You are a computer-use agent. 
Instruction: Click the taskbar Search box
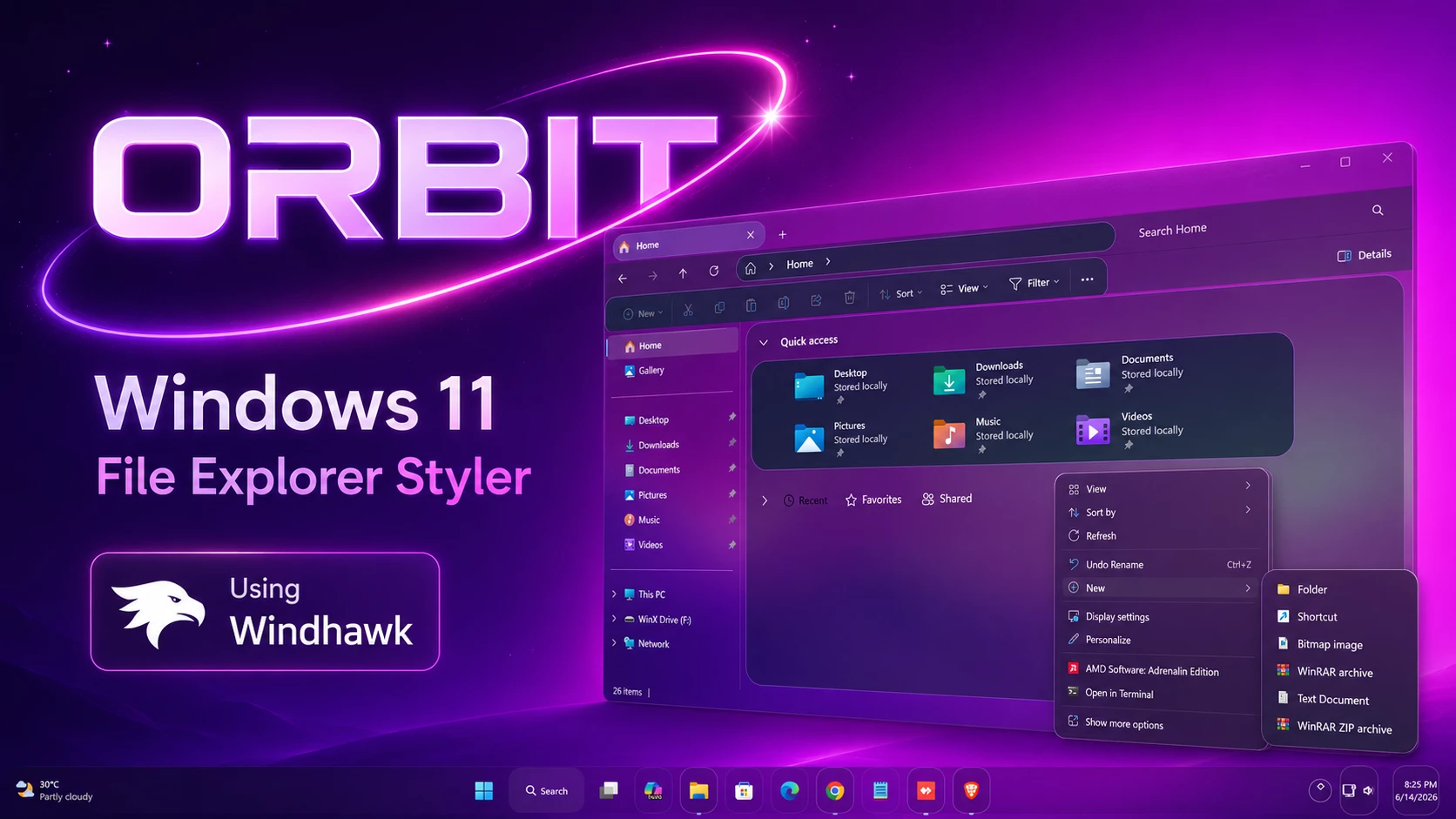(546, 790)
